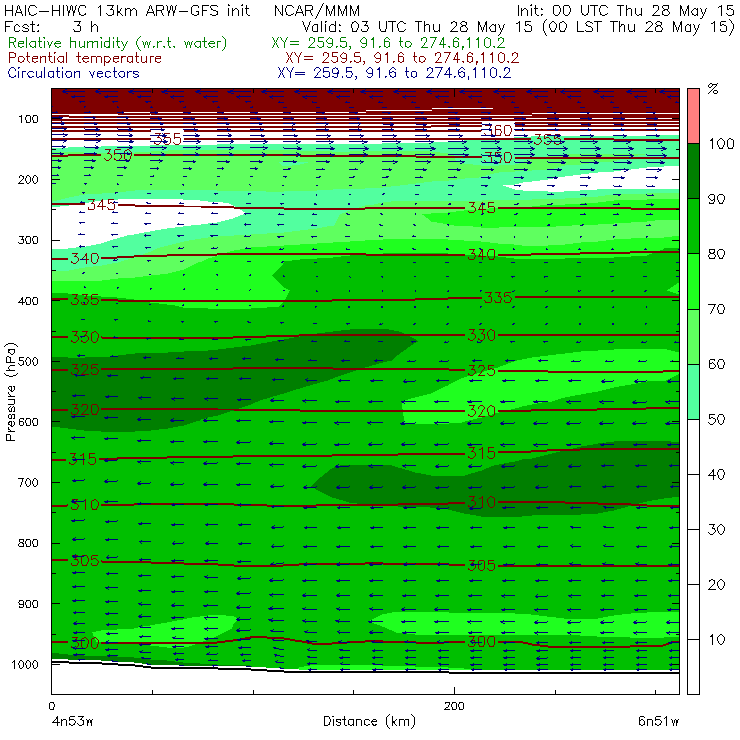Click the colorbar '40' tick label
The width and height of the screenshot is (740, 740).
pyautogui.click(x=716, y=474)
